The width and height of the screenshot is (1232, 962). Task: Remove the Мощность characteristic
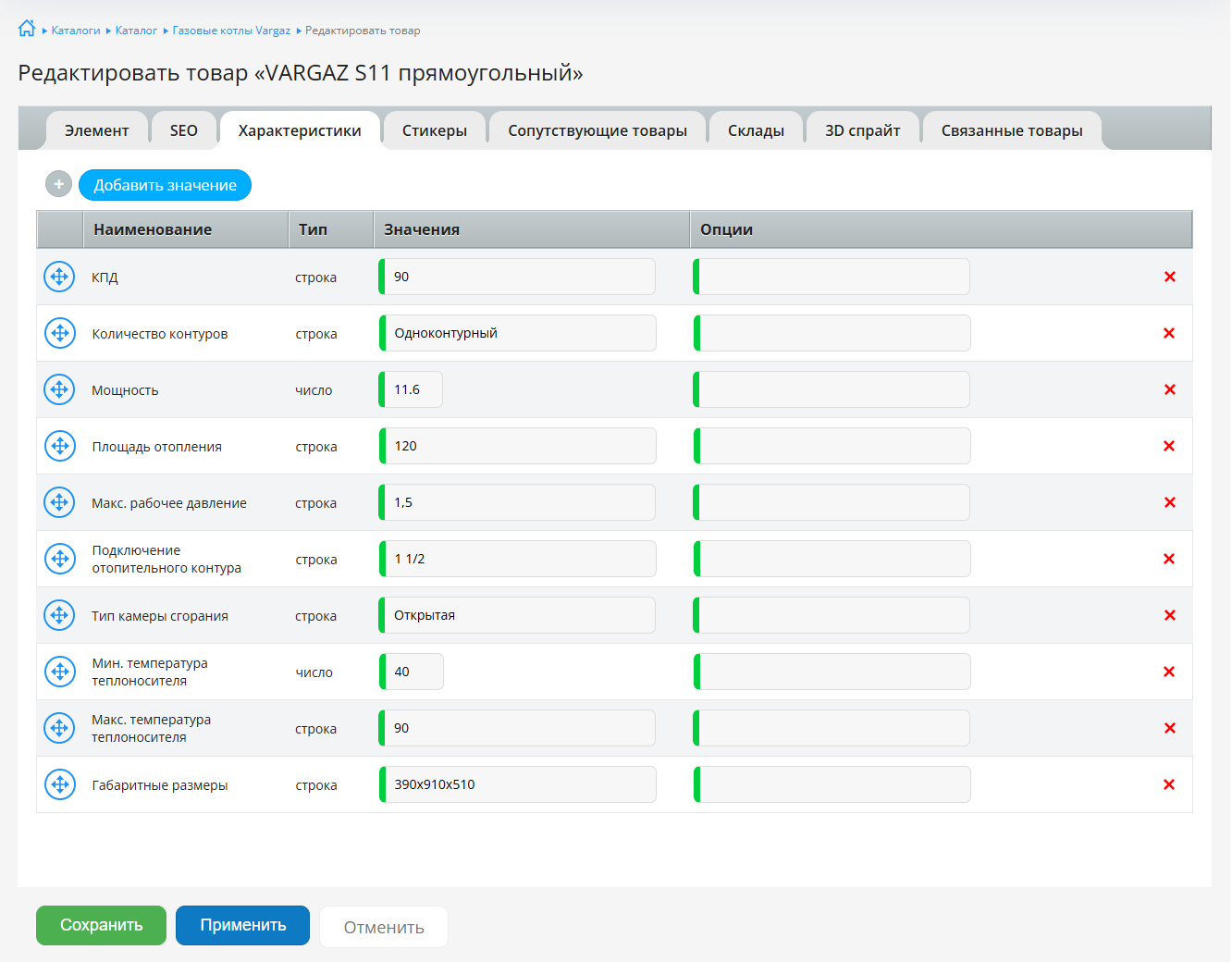[1169, 389]
